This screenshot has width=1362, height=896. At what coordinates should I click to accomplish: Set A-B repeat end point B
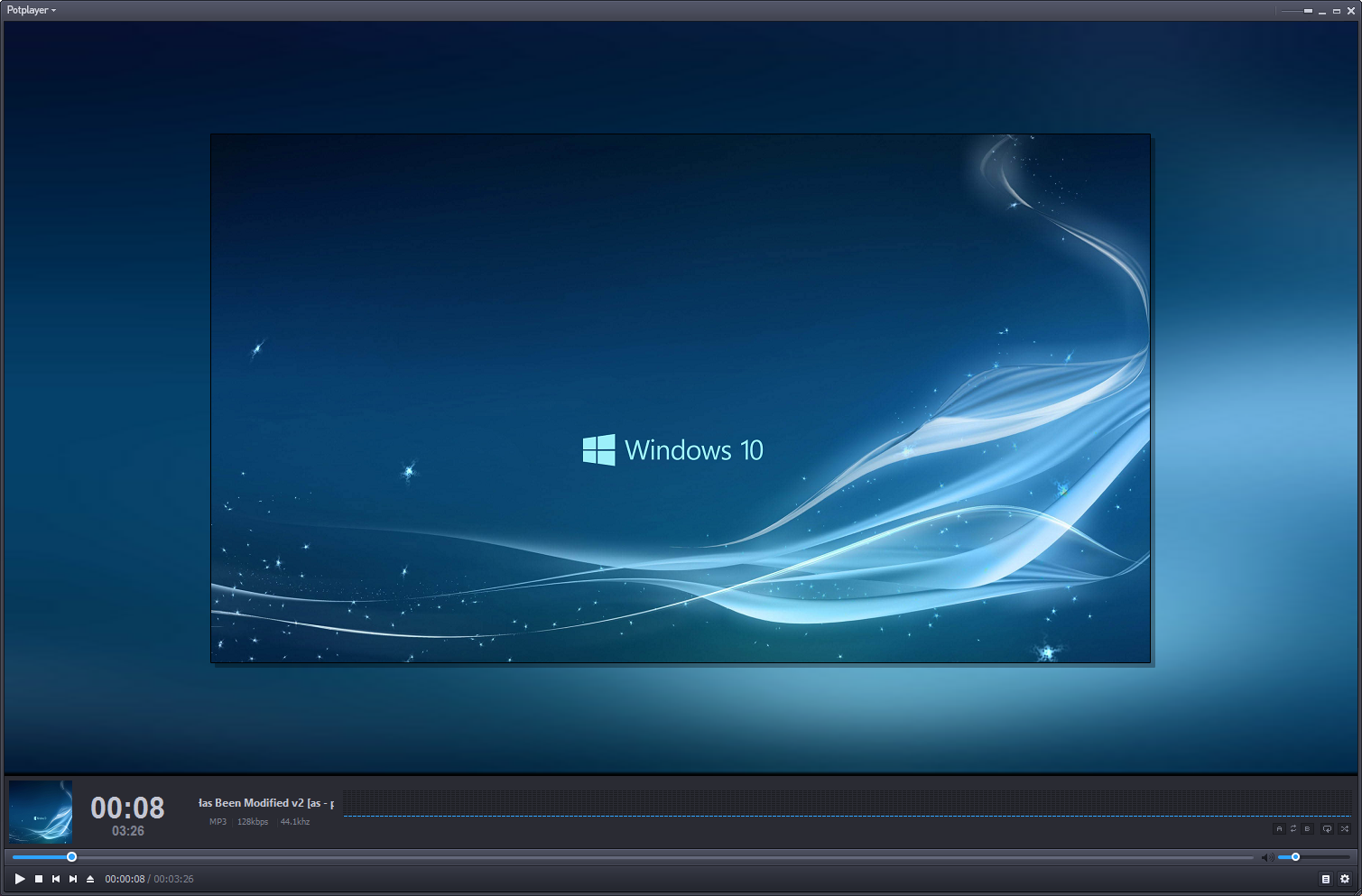[1307, 828]
